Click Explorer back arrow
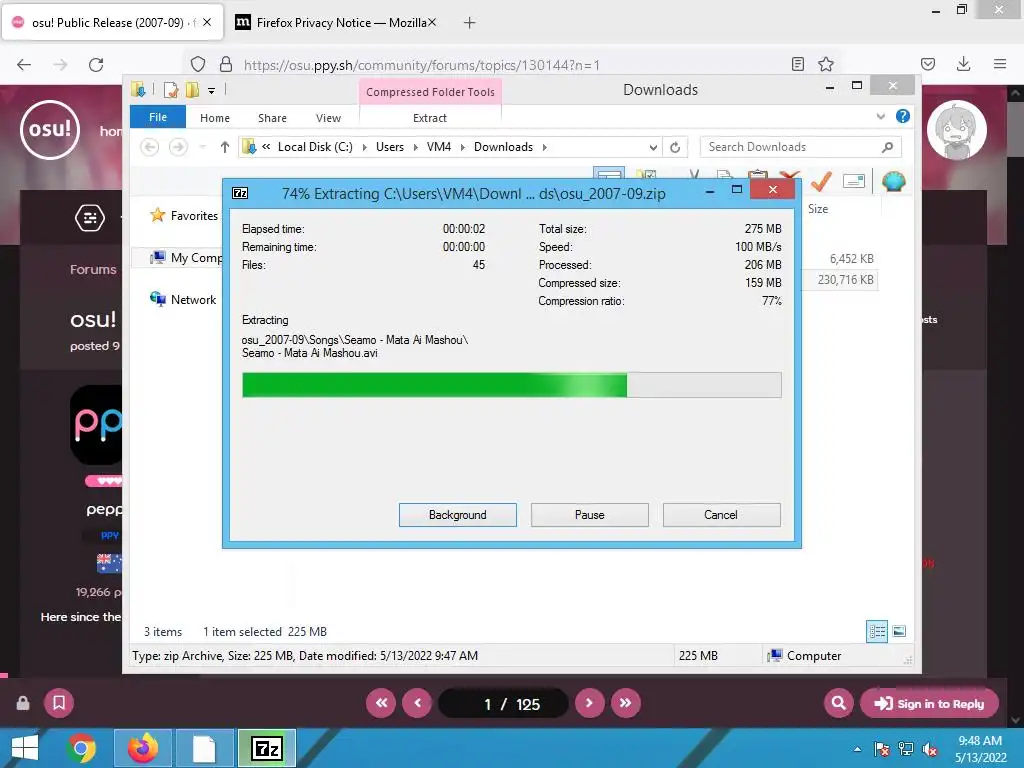 tap(150, 147)
